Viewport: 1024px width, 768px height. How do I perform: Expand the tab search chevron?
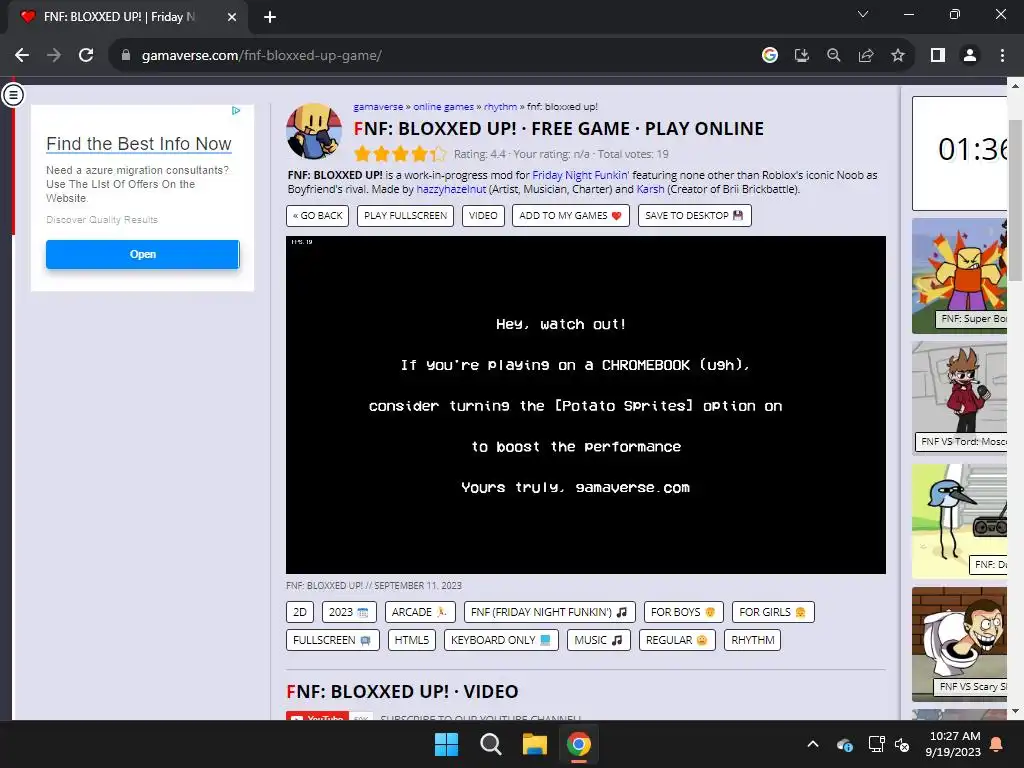[863, 14]
